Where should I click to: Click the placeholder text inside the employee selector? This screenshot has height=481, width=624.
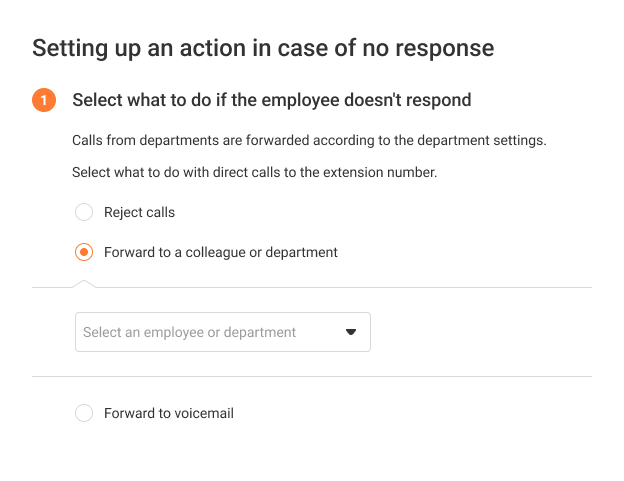(x=189, y=332)
